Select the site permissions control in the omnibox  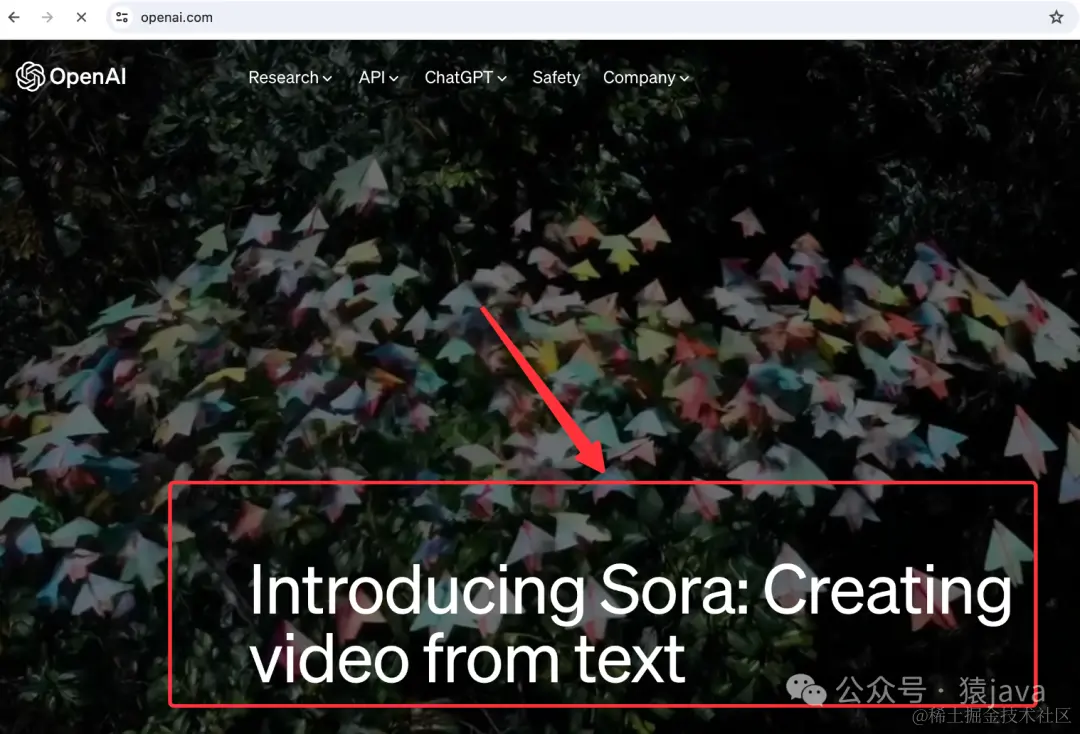tap(122, 16)
